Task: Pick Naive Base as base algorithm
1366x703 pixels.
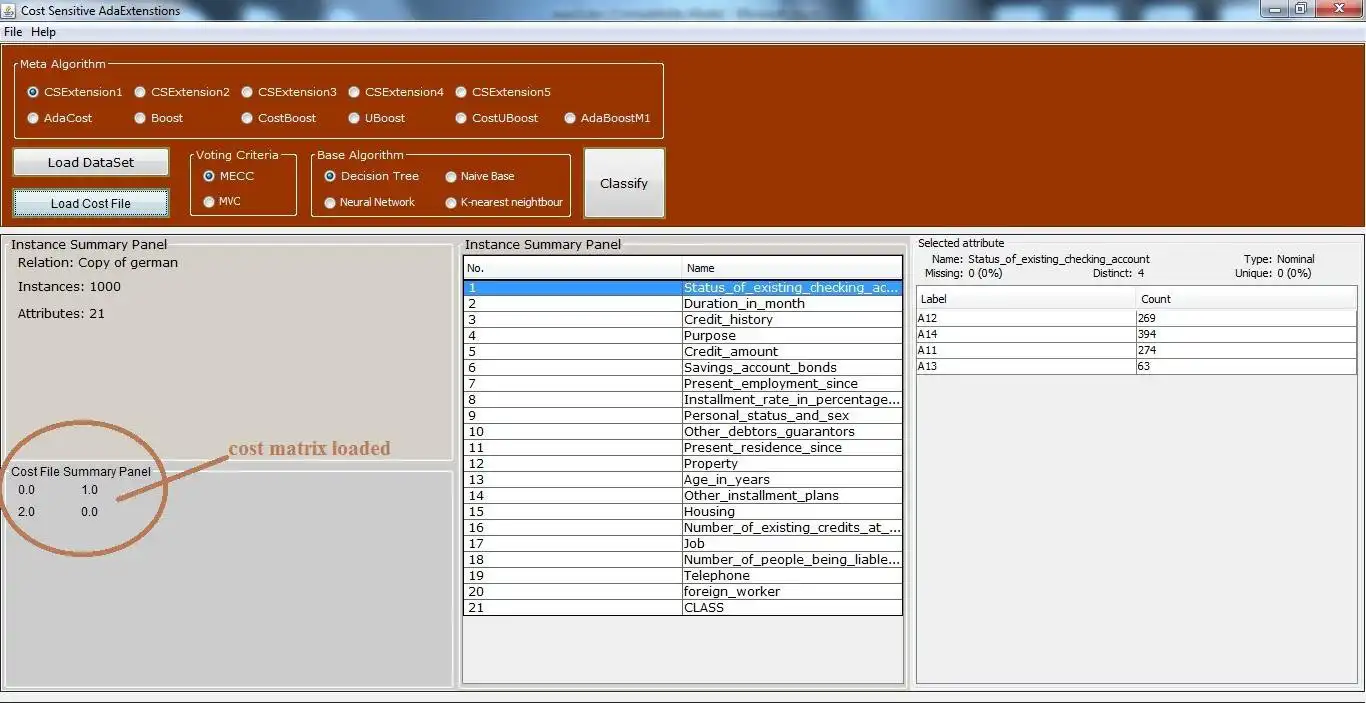Action: (x=479, y=176)
